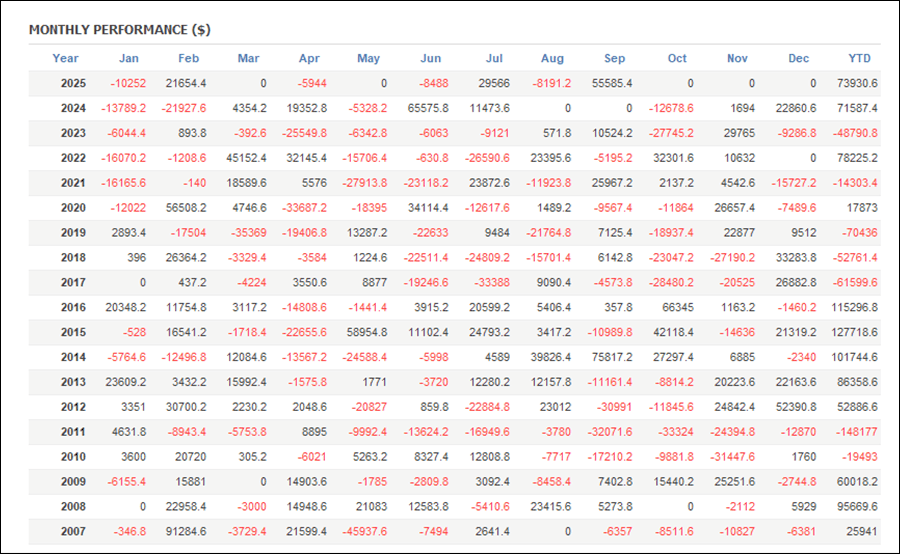Click the Jan column header
900x554 pixels.
click(128, 58)
